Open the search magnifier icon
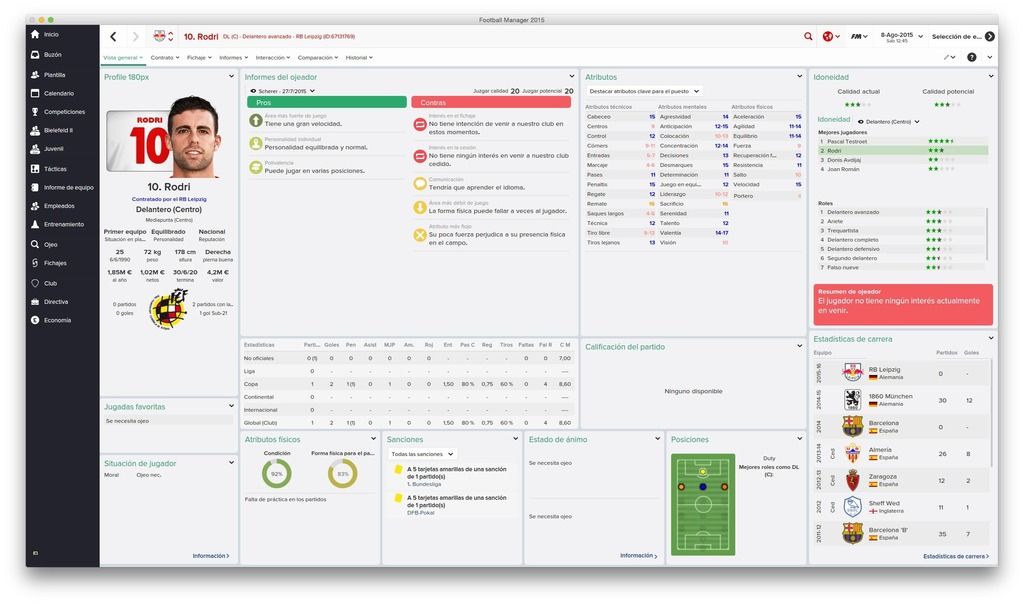Image resolution: width=1024 pixels, height=604 pixels. 808,37
